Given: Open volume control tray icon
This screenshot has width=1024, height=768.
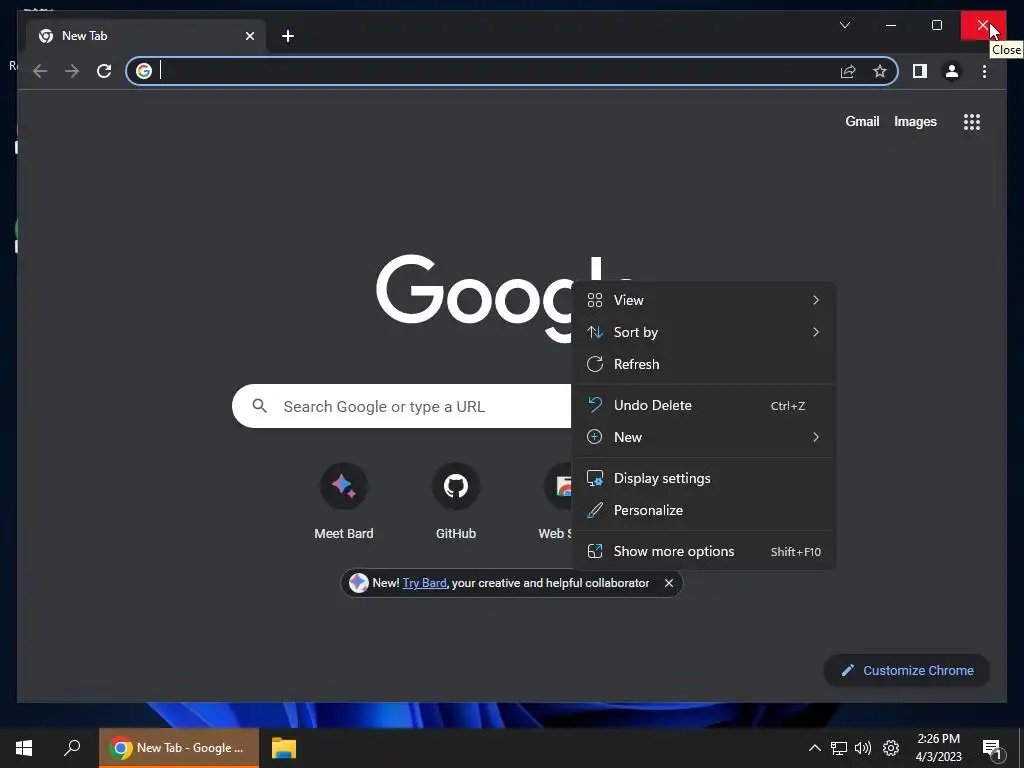Looking at the screenshot, I should point(863,748).
